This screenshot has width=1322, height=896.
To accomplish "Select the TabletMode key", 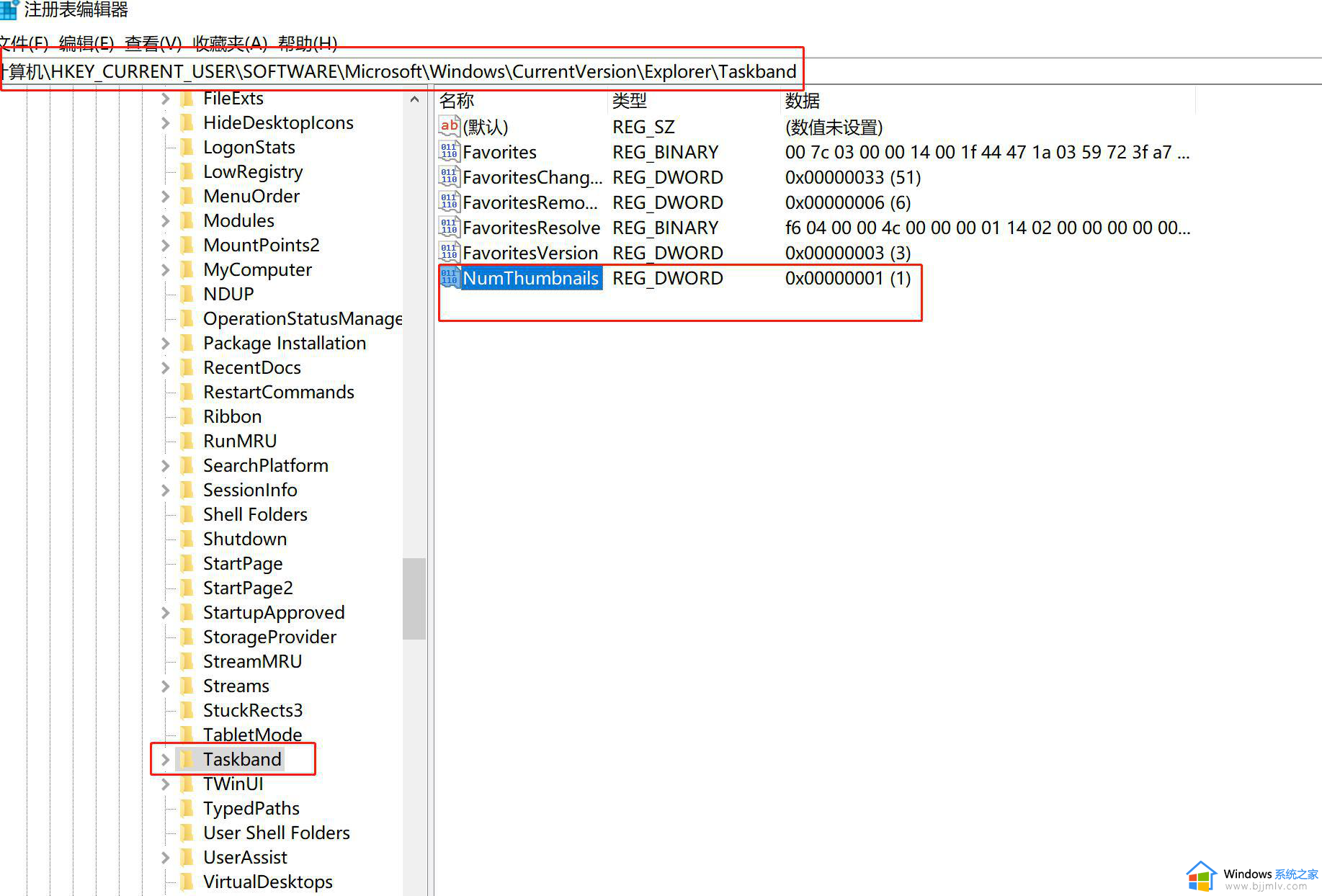I will coord(253,735).
